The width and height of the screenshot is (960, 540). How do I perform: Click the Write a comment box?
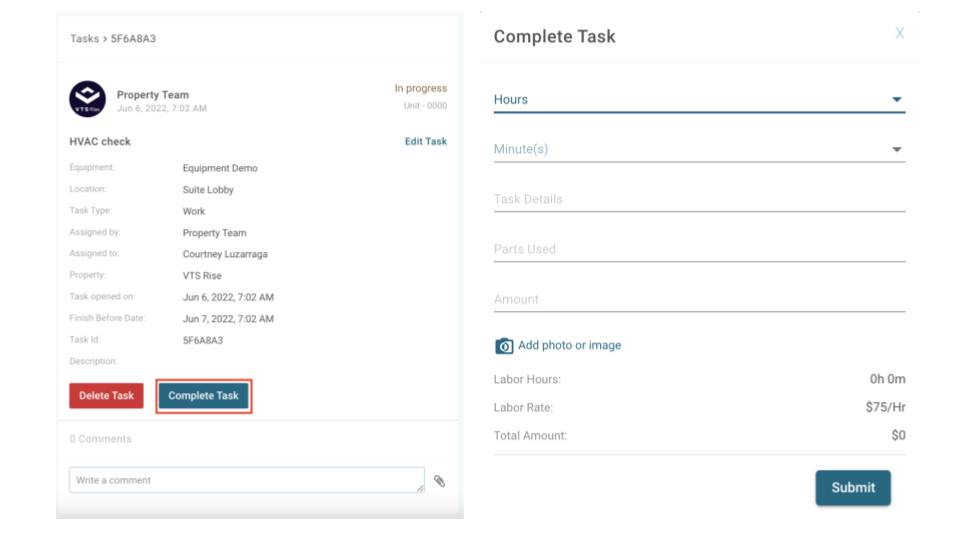point(246,480)
